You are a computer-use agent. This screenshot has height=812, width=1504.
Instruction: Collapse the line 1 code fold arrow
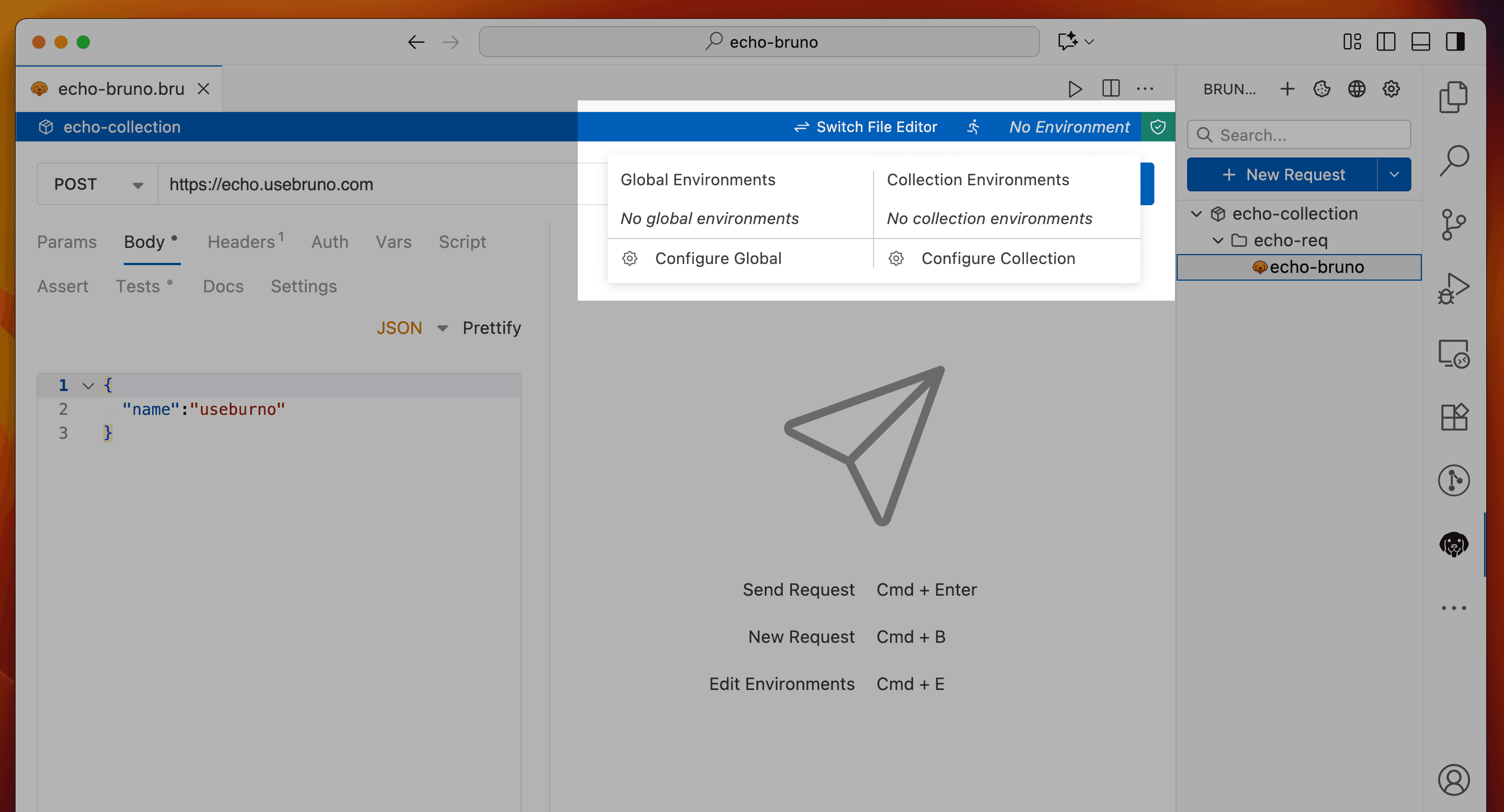click(88, 385)
